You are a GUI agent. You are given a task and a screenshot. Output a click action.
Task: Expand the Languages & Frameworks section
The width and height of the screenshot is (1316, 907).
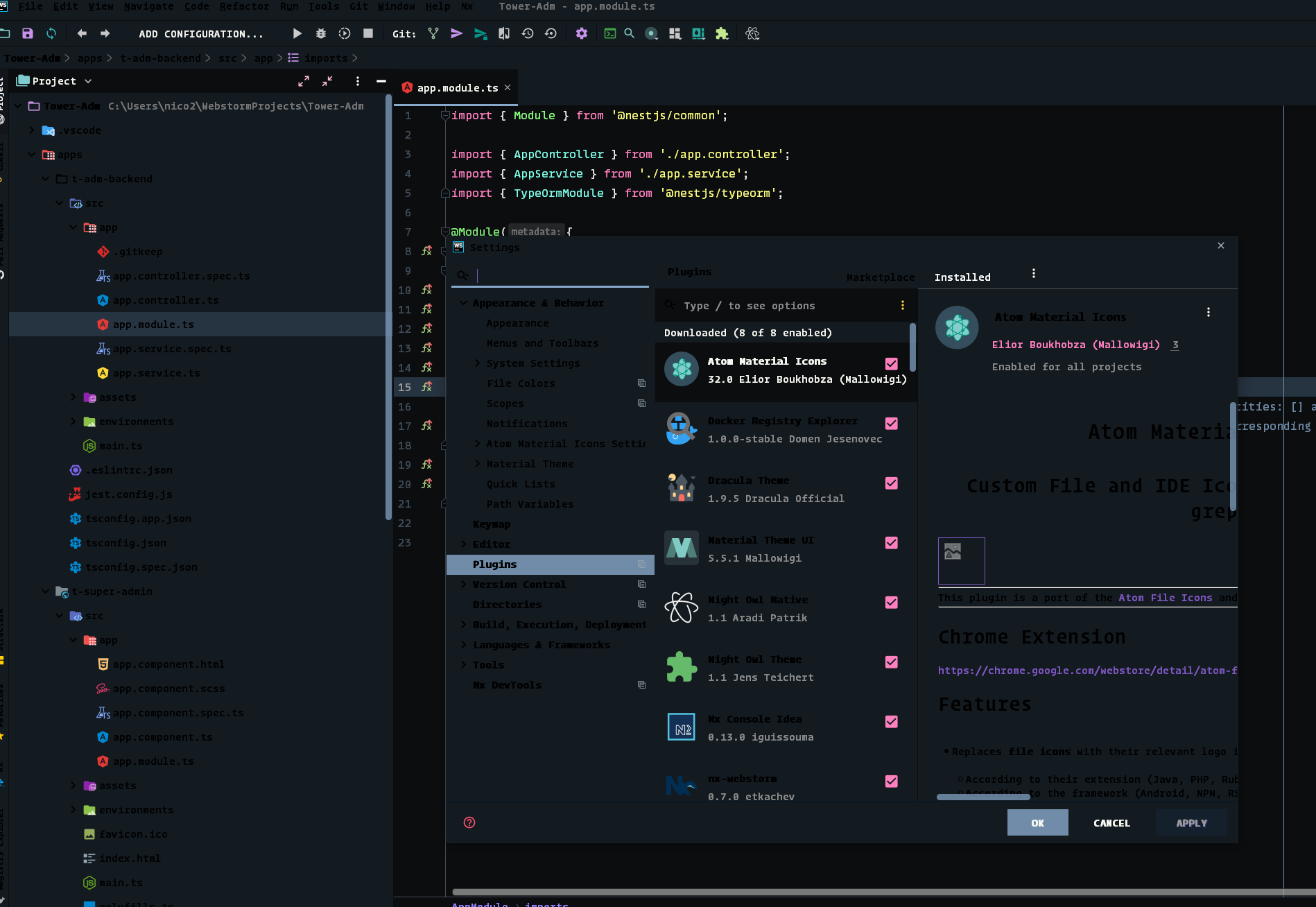tap(465, 644)
